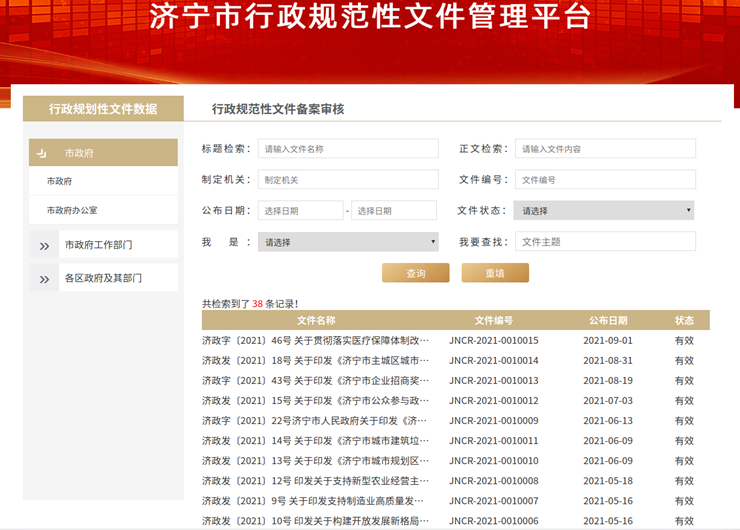
Task: Select file number JNCR-2021-0010015
Action: pyautogui.click(x=494, y=340)
